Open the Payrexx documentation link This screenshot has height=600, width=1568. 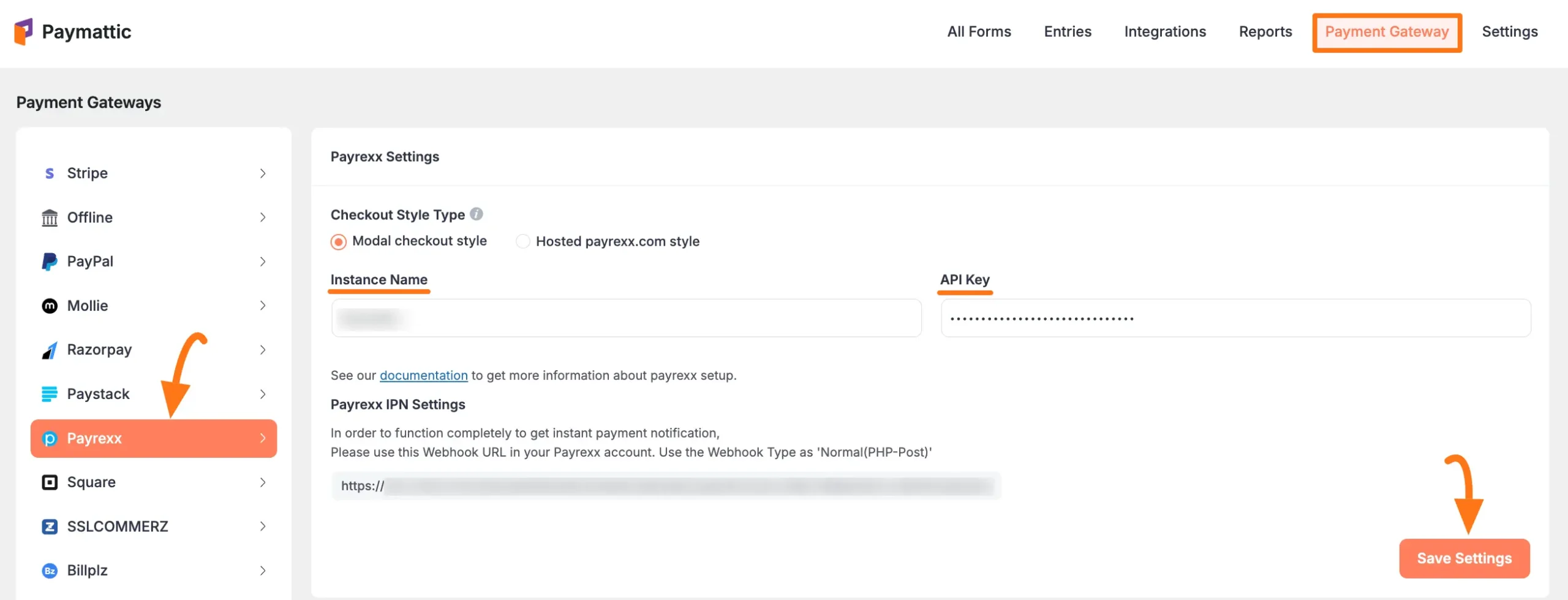pyautogui.click(x=423, y=375)
